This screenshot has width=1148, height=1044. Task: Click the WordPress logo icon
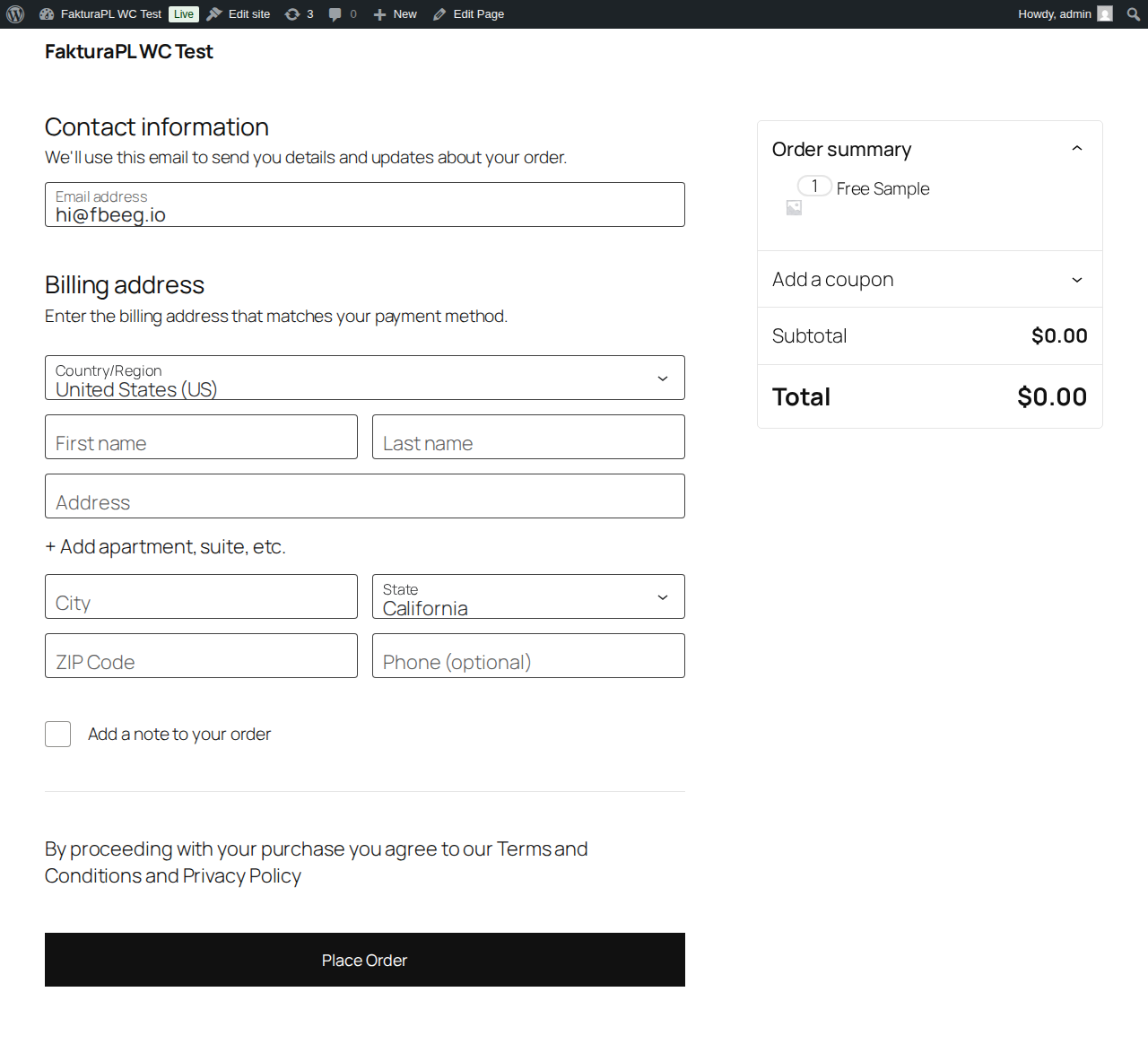click(x=15, y=14)
